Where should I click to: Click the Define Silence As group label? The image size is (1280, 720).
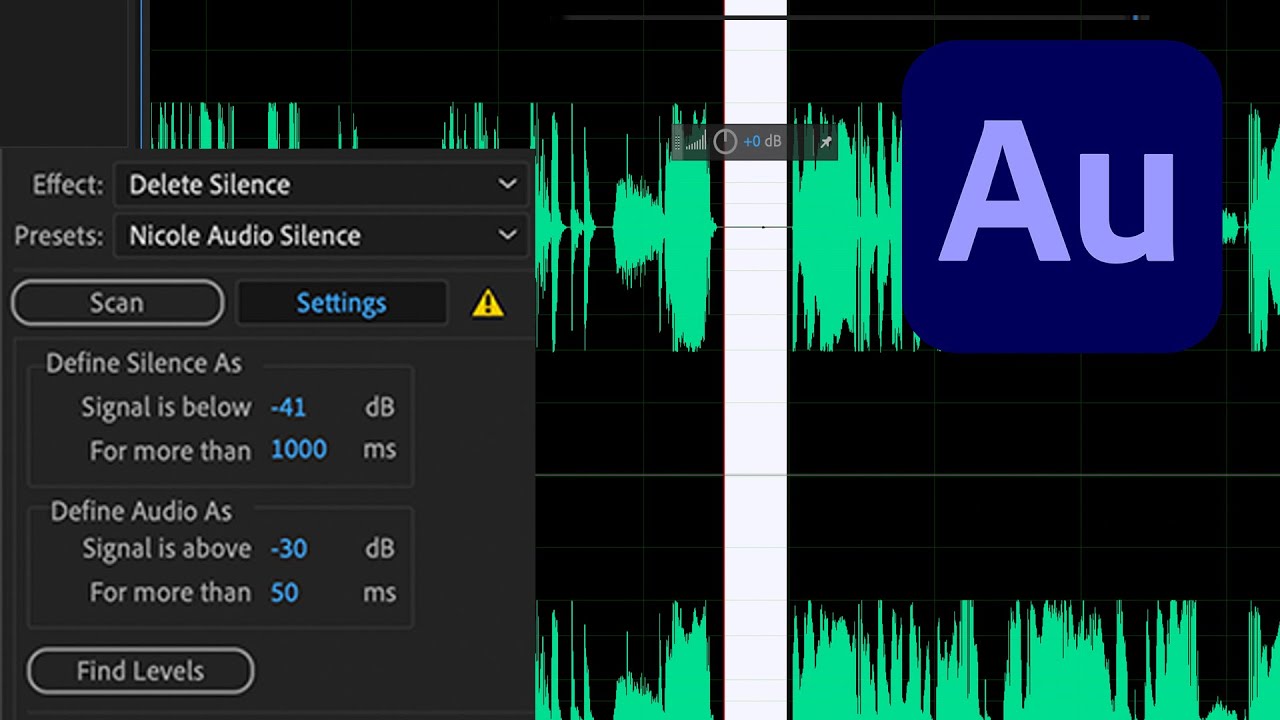tap(144, 364)
